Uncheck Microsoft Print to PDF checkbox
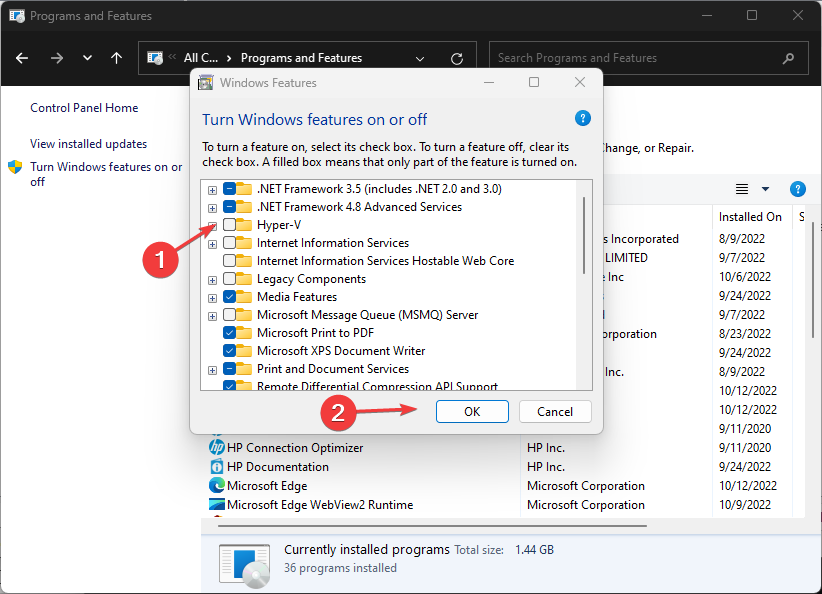Screen dimensions: 822x594 pyautogui.click(x=229, y=332)
